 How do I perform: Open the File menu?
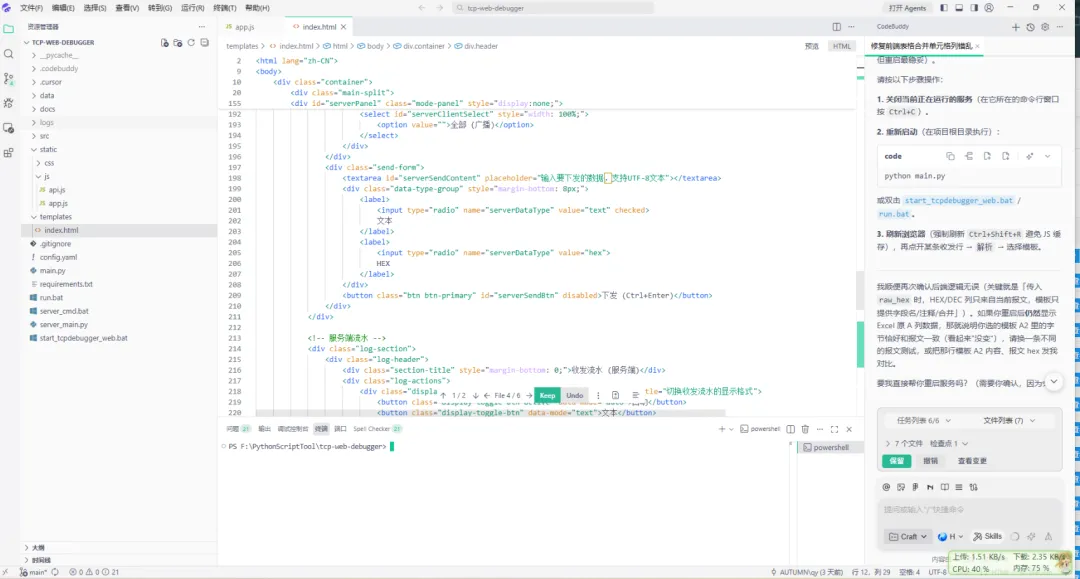[x=31, y=8]
